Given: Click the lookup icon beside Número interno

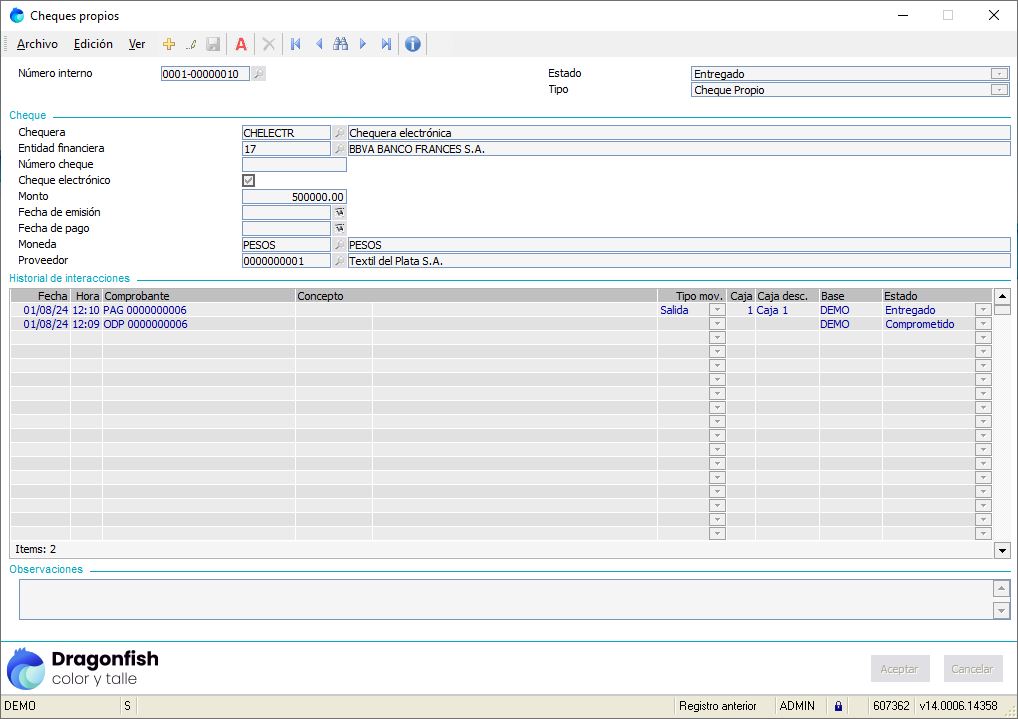Looking at the screenshot, I should point(258,73).
